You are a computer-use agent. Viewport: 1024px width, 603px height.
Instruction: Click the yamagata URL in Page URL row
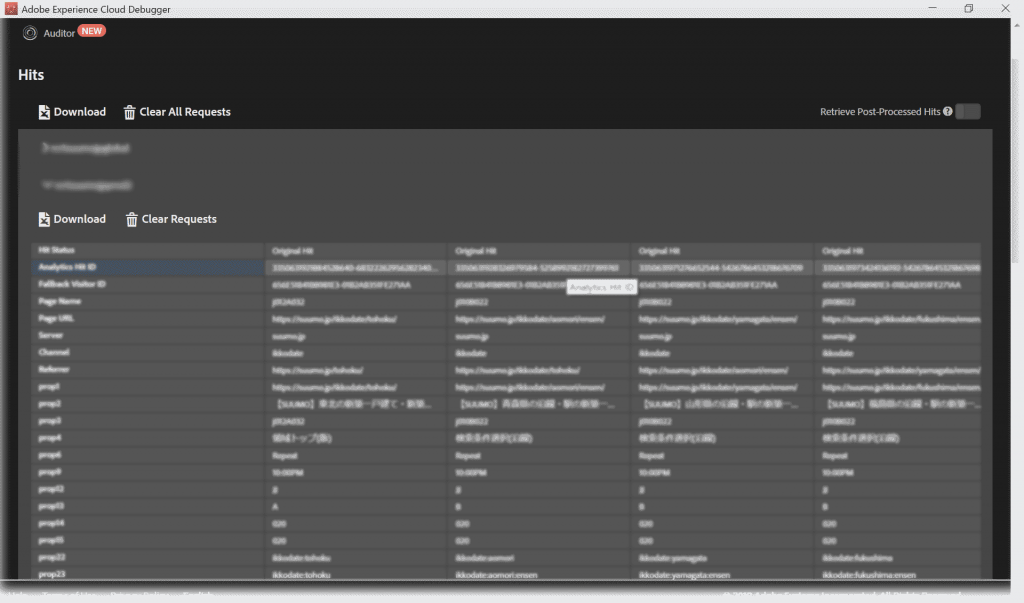tap(718, 319)
